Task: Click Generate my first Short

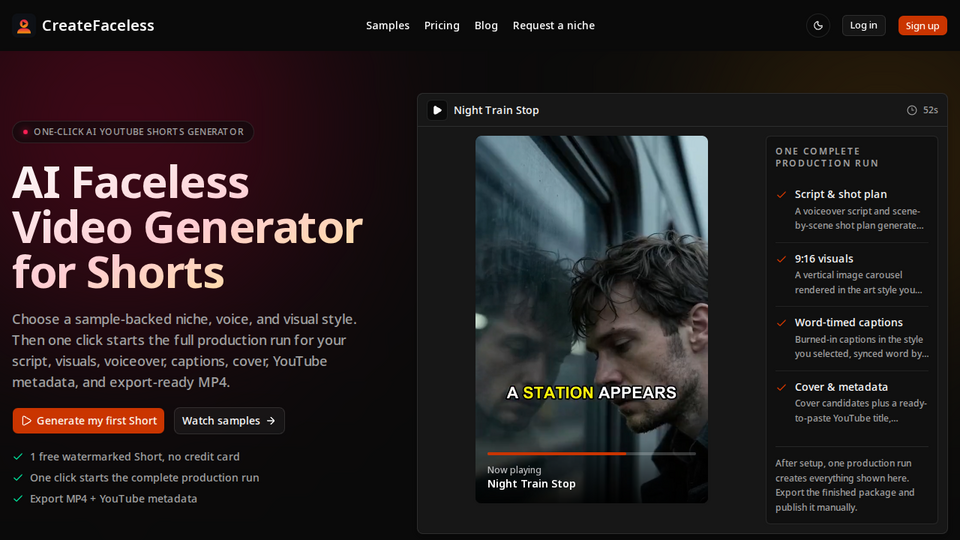Action: [x=88, y=421]
